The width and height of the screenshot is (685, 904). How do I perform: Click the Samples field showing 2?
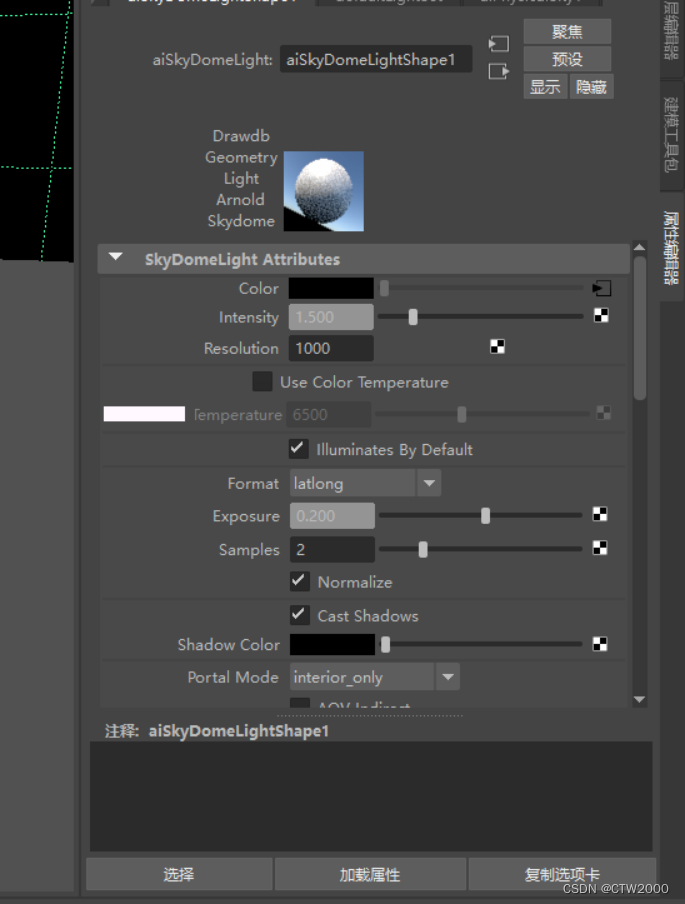coord(332,549)
